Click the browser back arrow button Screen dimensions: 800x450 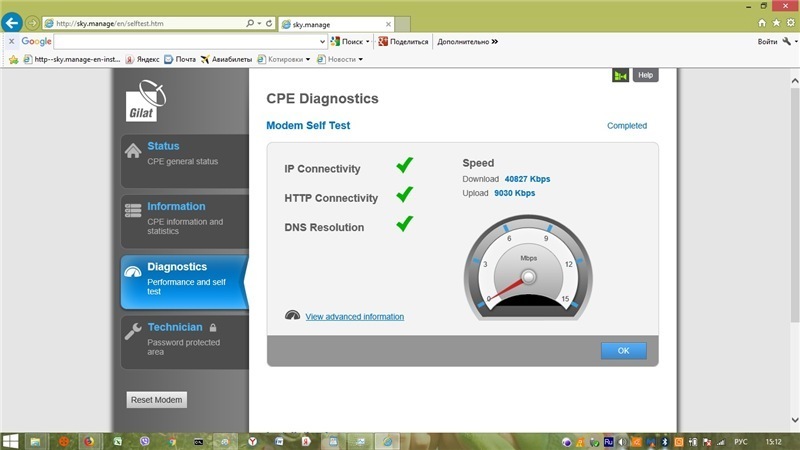pyautogui.click(x=13, y=22)
